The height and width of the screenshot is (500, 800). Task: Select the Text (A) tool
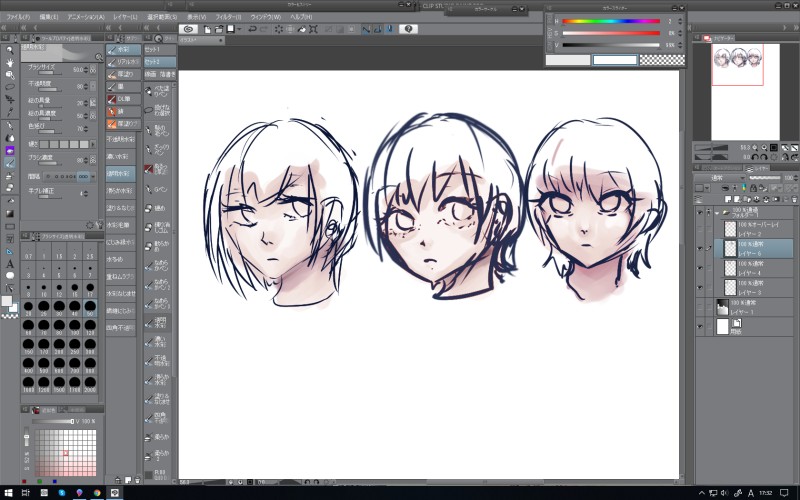coord(10,264)
